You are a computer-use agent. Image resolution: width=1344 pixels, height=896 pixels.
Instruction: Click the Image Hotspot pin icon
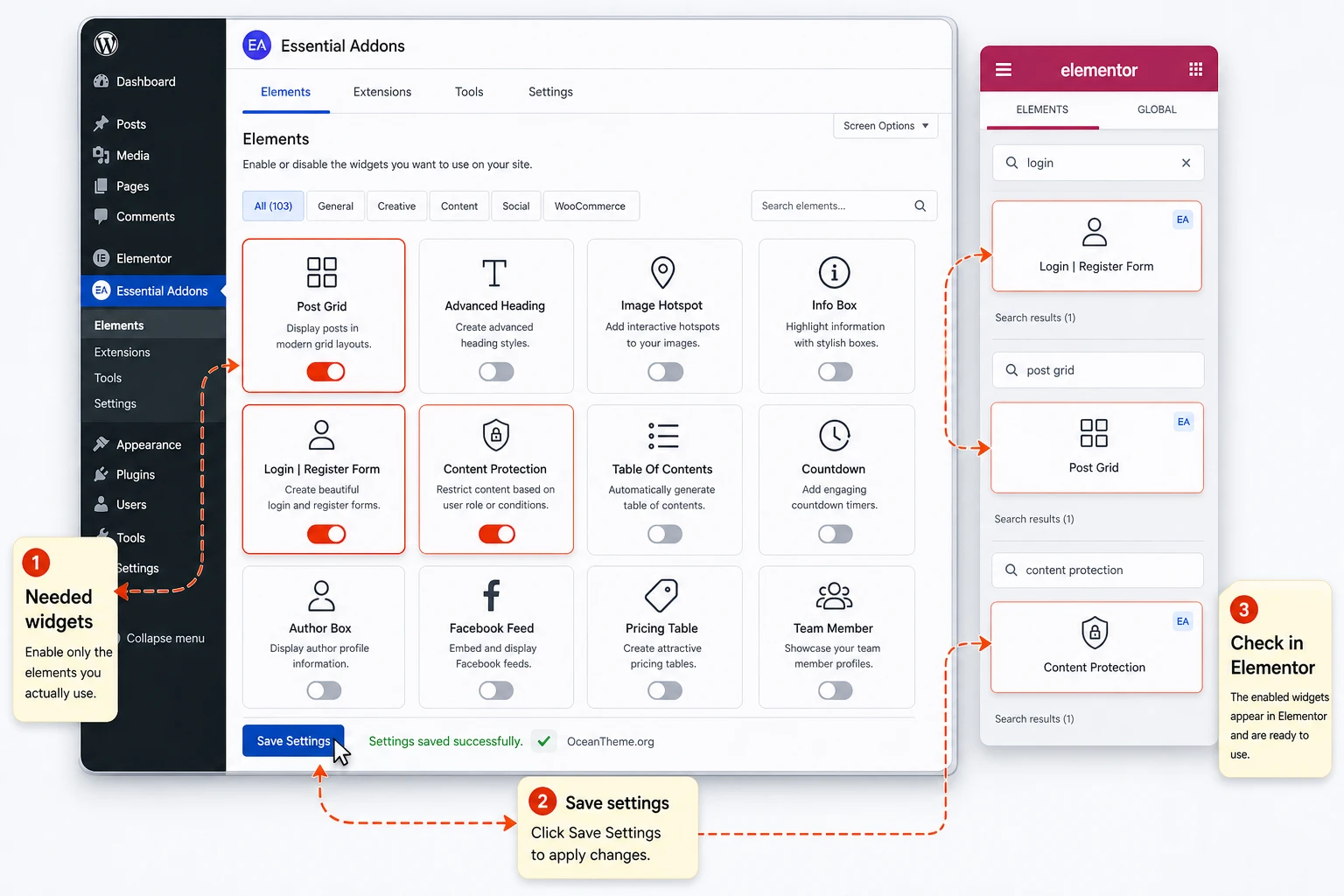(x=662, y=272)
